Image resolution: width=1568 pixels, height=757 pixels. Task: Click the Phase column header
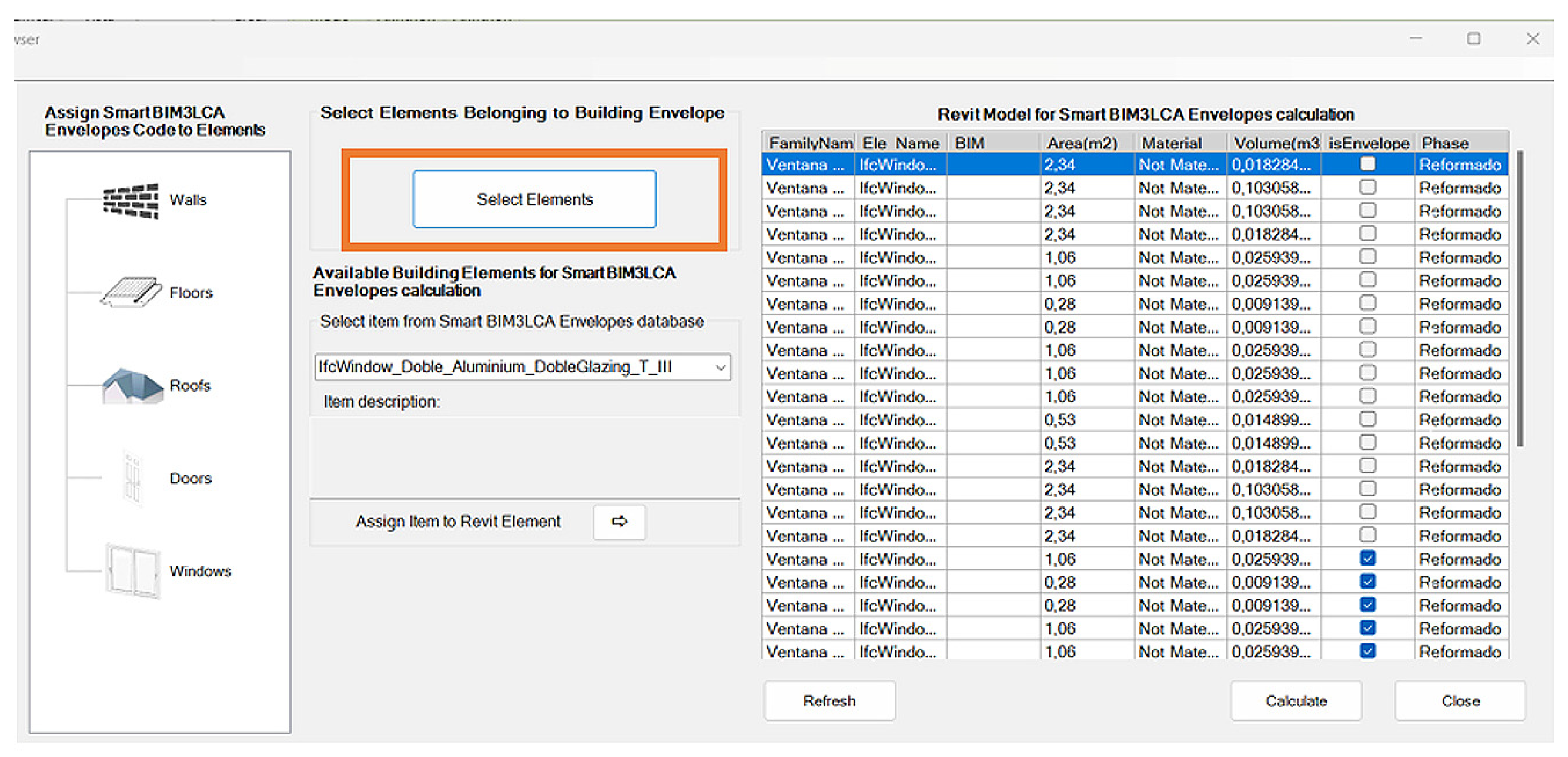point(1445,143)
